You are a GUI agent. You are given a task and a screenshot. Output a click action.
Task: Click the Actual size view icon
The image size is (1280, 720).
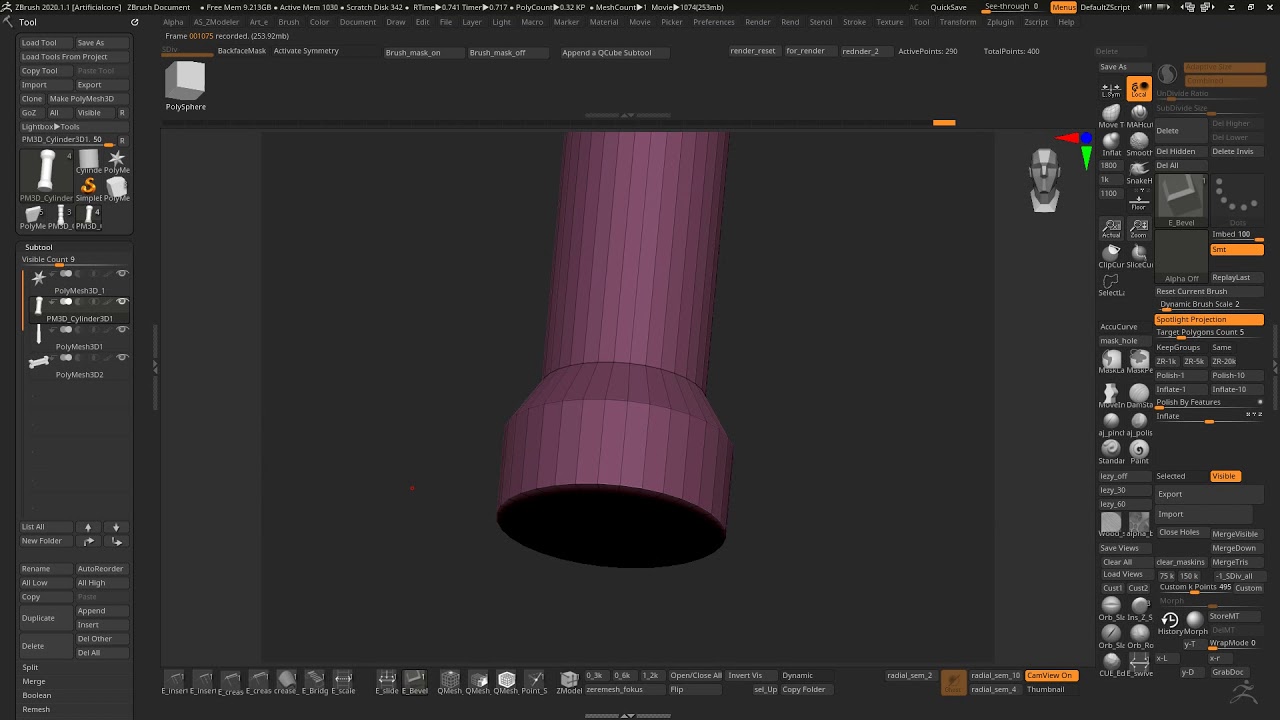[x=1111, y=228]
